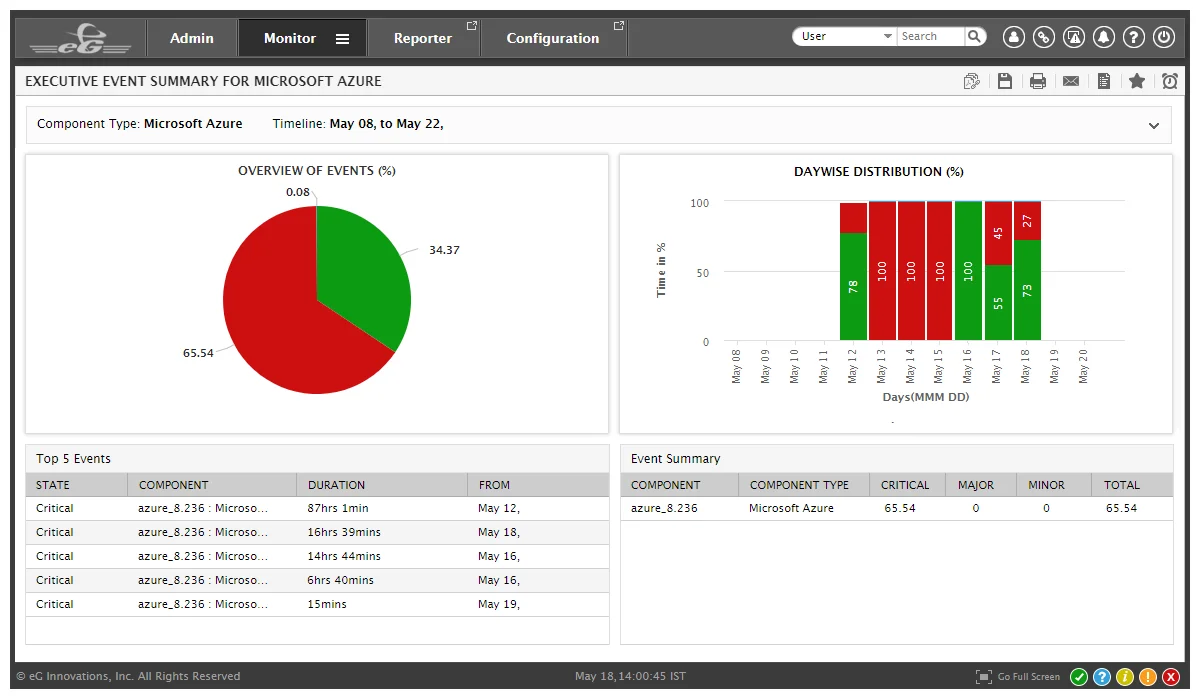1200x699 pixels.
Task: Click the green May 12 bar segment
Action: coord(853,287)
